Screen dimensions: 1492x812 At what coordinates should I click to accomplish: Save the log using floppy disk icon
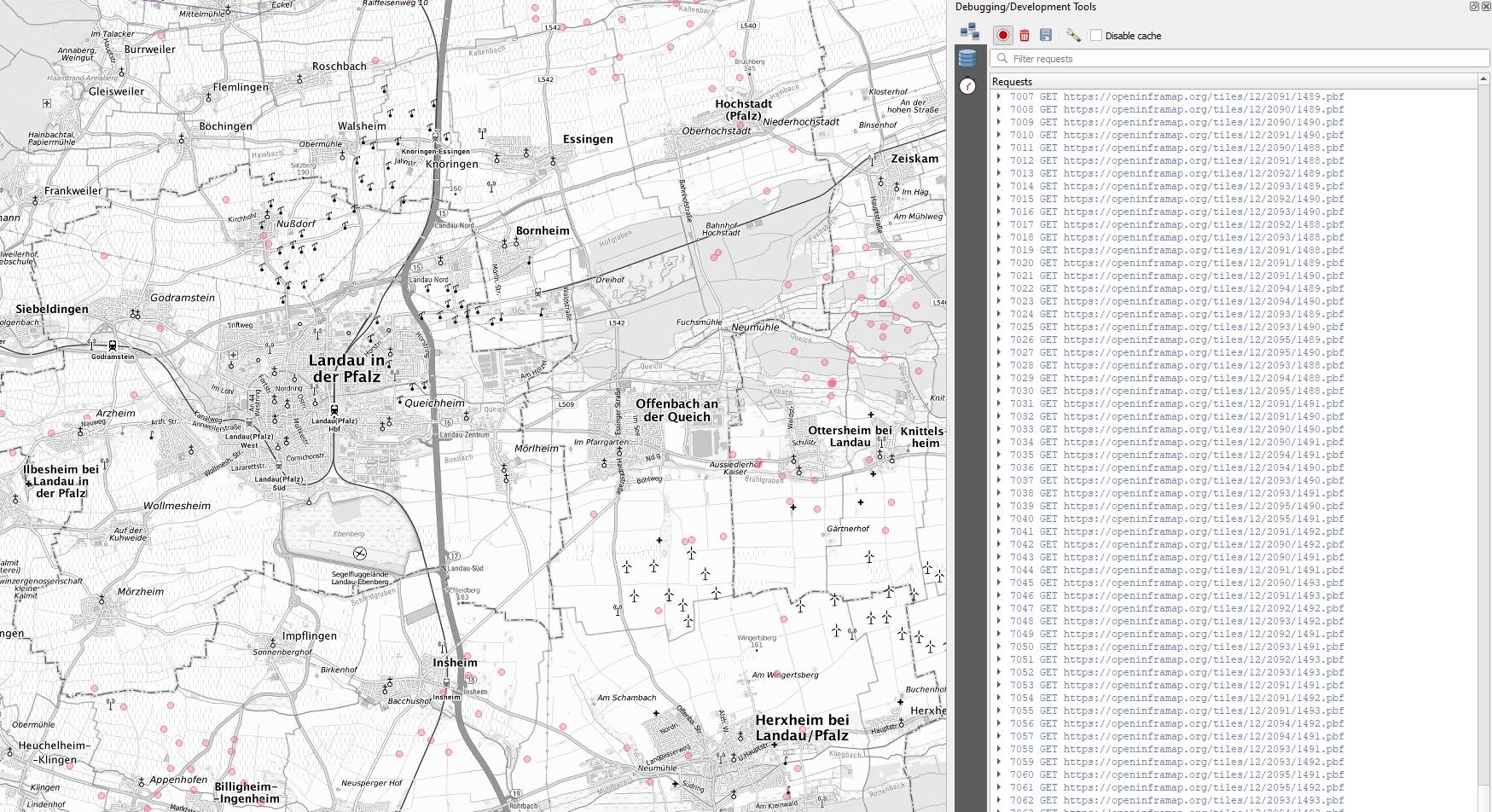click(1046, 35)
